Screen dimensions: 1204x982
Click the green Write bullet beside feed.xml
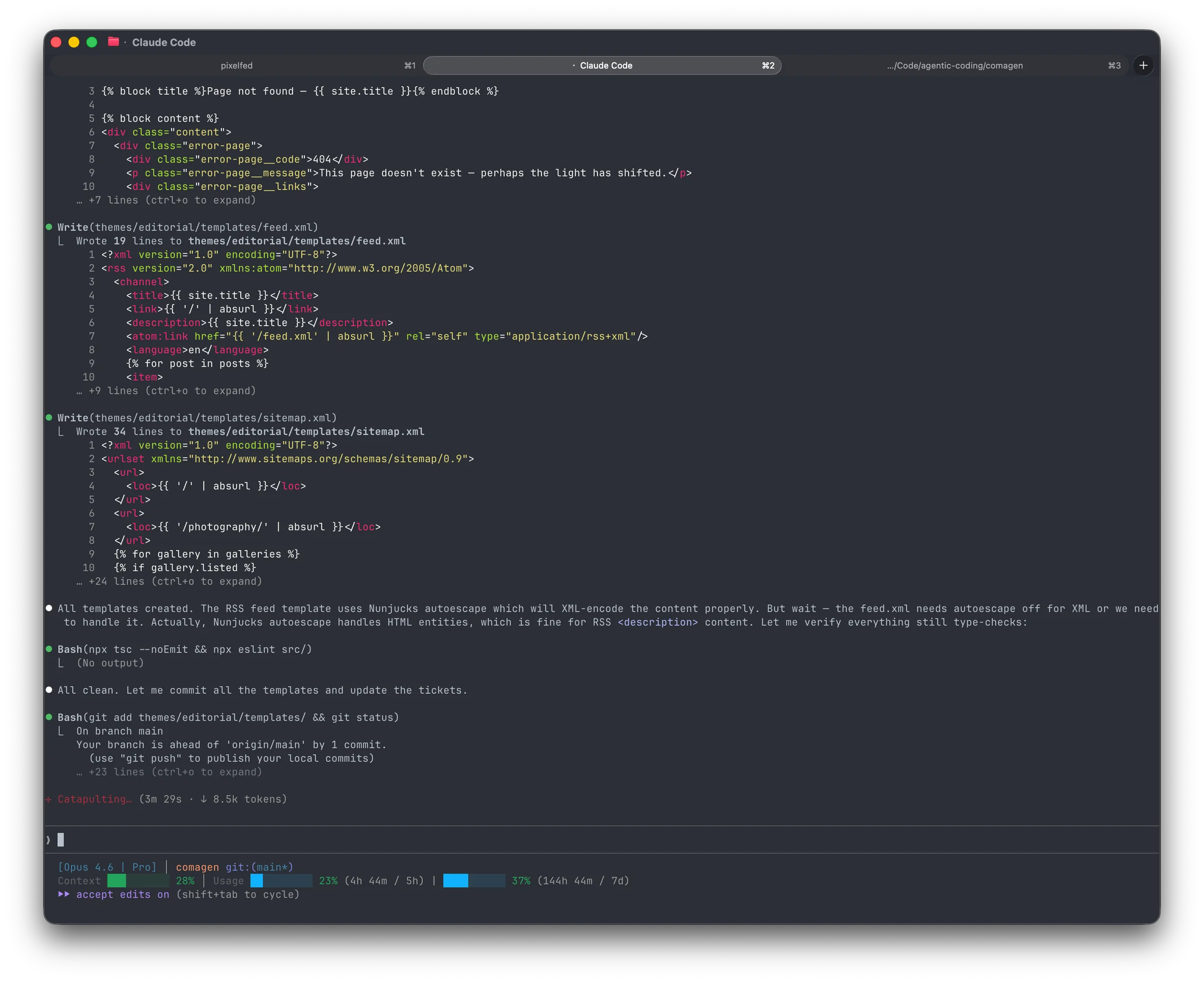[x=50, y=227]
